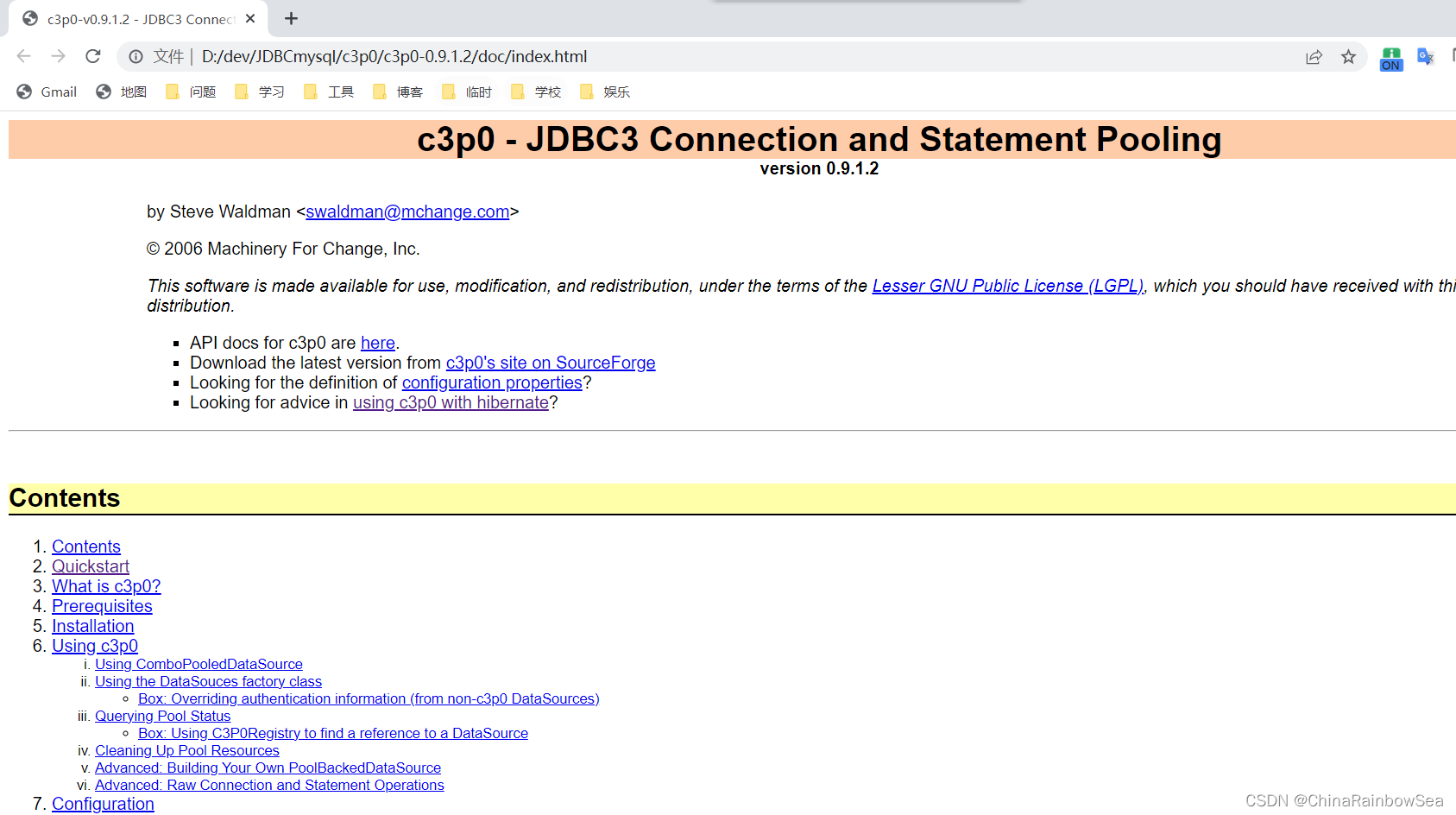Jump to the Configuration section

click(x=103, y=804)
